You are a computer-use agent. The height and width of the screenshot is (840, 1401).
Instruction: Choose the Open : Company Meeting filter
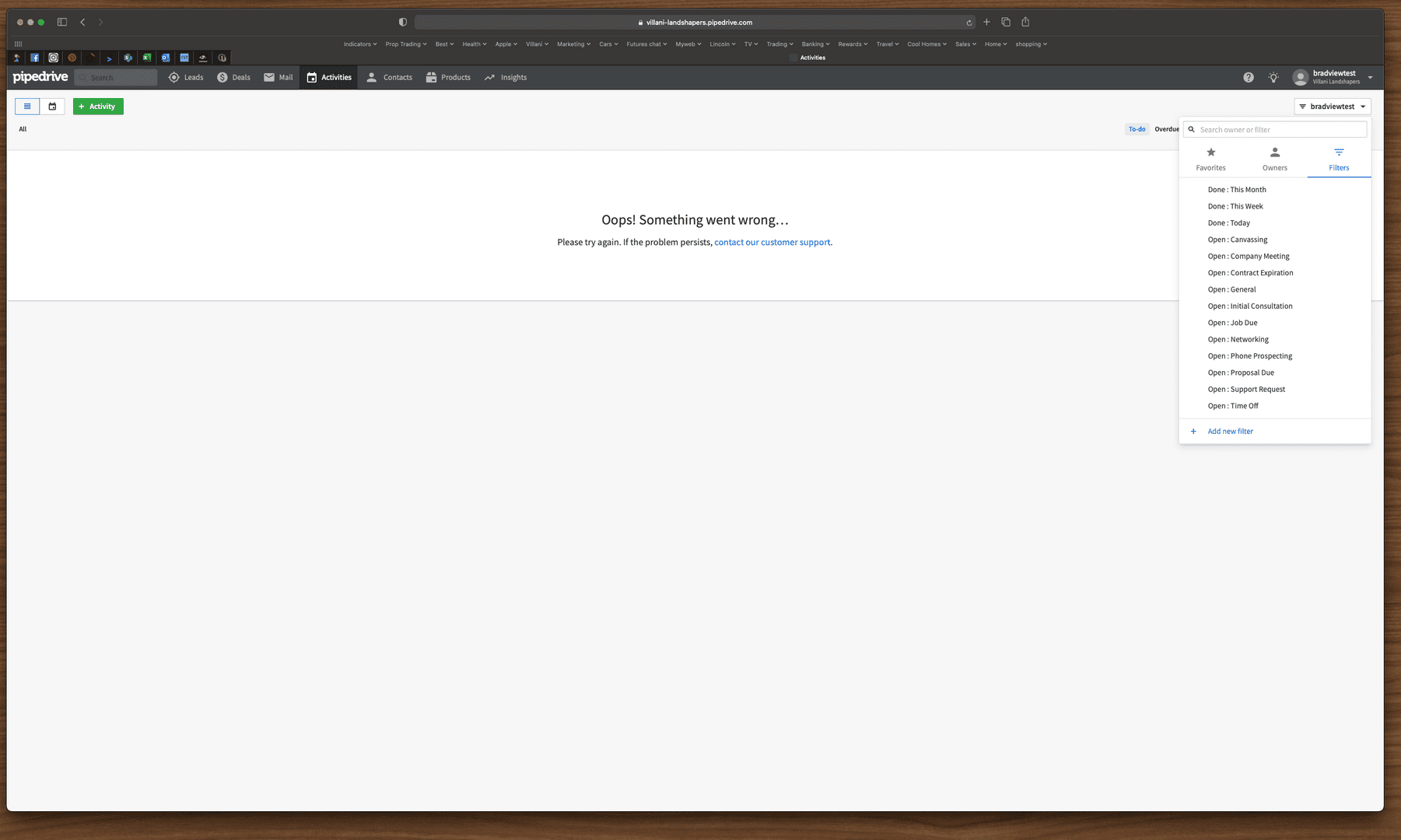click(x=1275, y=256)
